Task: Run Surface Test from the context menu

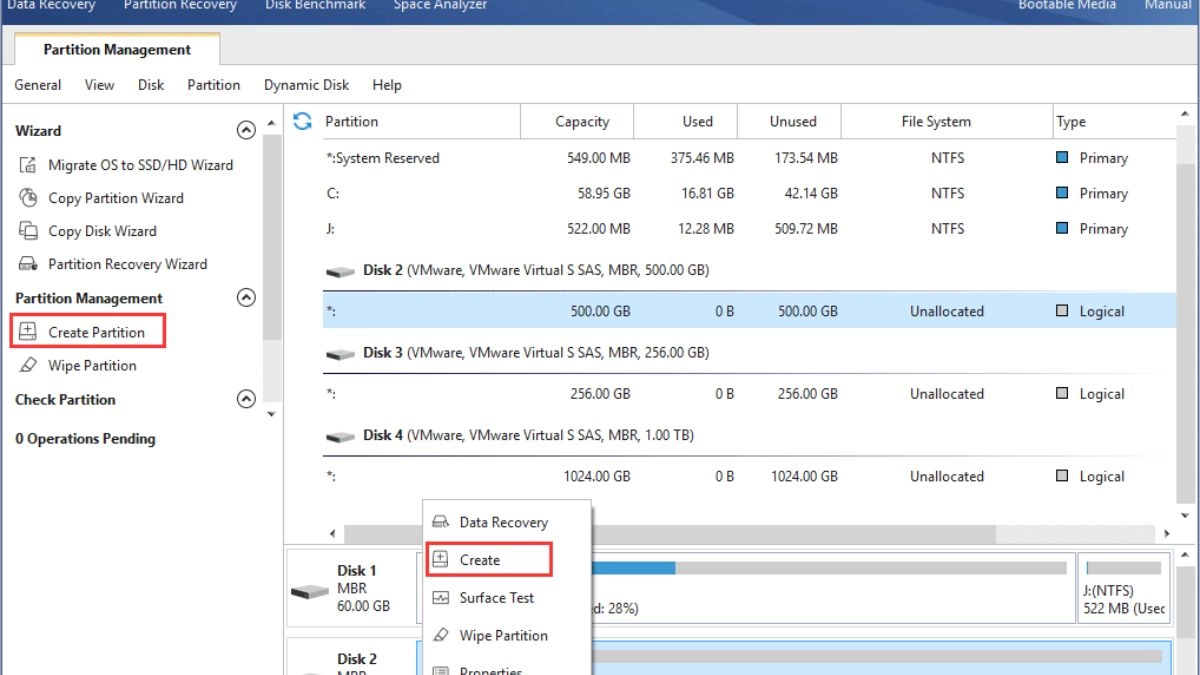Action: (x=483, y=597)
